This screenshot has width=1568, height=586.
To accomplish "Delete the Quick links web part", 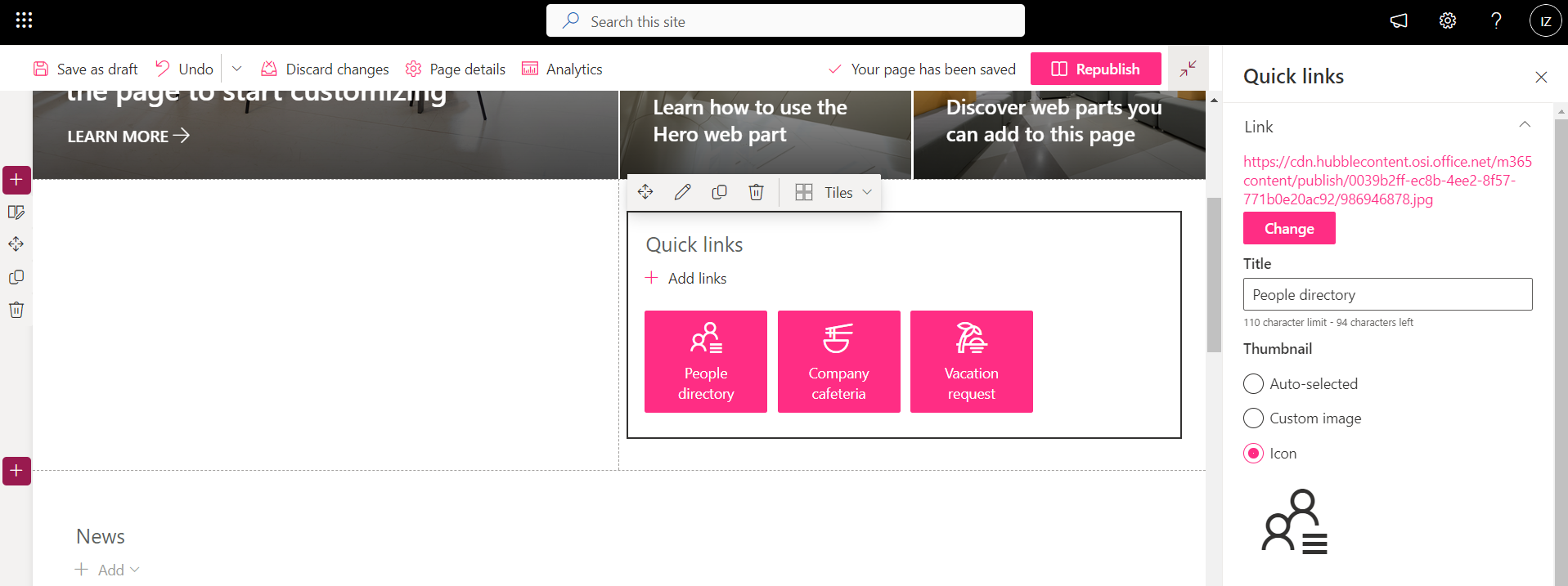I will [x=756, y=192].
